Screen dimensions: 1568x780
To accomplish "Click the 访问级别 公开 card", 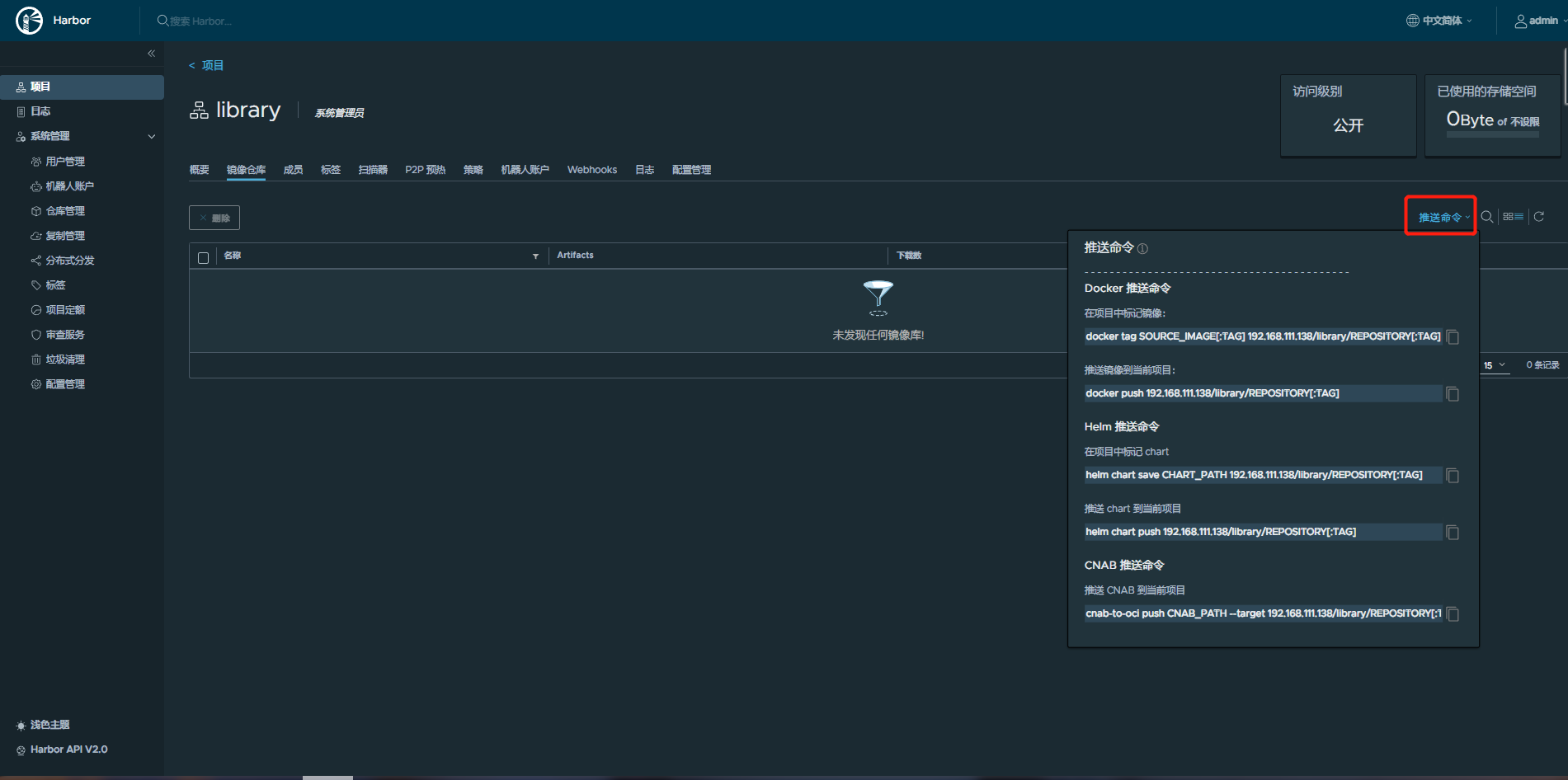I will (x=1348, y=115).
